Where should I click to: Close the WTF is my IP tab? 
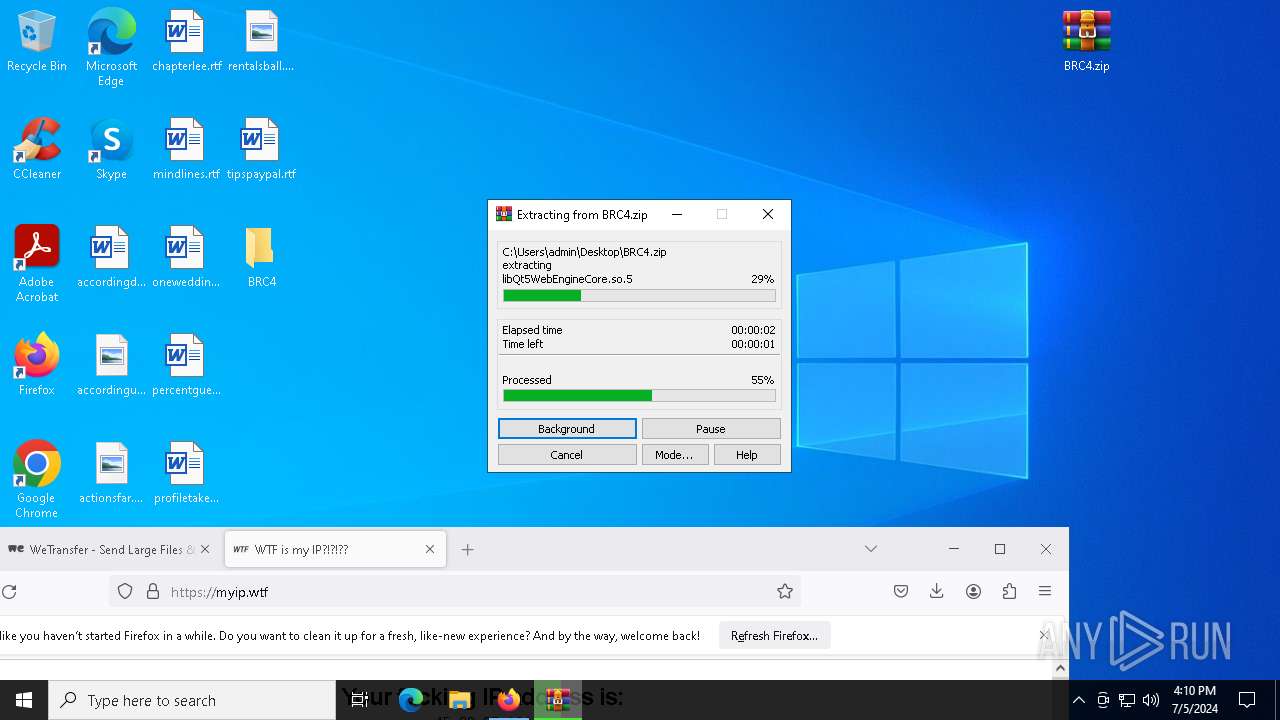click(x=430, y=550)
